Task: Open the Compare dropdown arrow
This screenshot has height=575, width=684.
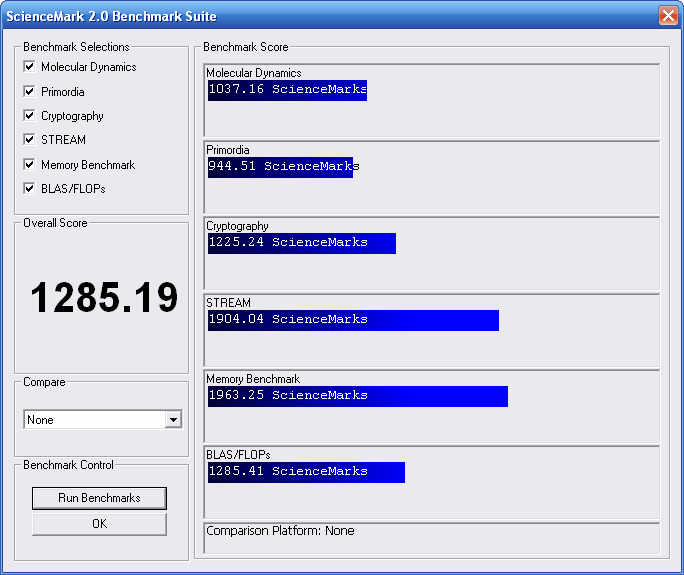Action: pyautogui.click(x=174, y=420)
